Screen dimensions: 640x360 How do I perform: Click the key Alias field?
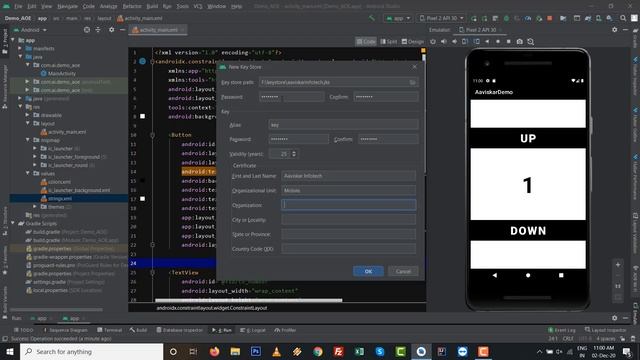click(343, 125)
